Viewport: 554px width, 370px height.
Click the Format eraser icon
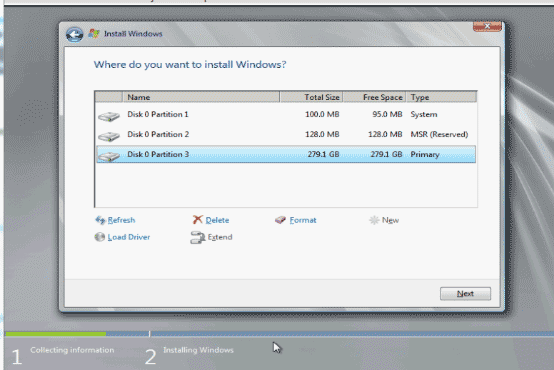tap(281, 220)
